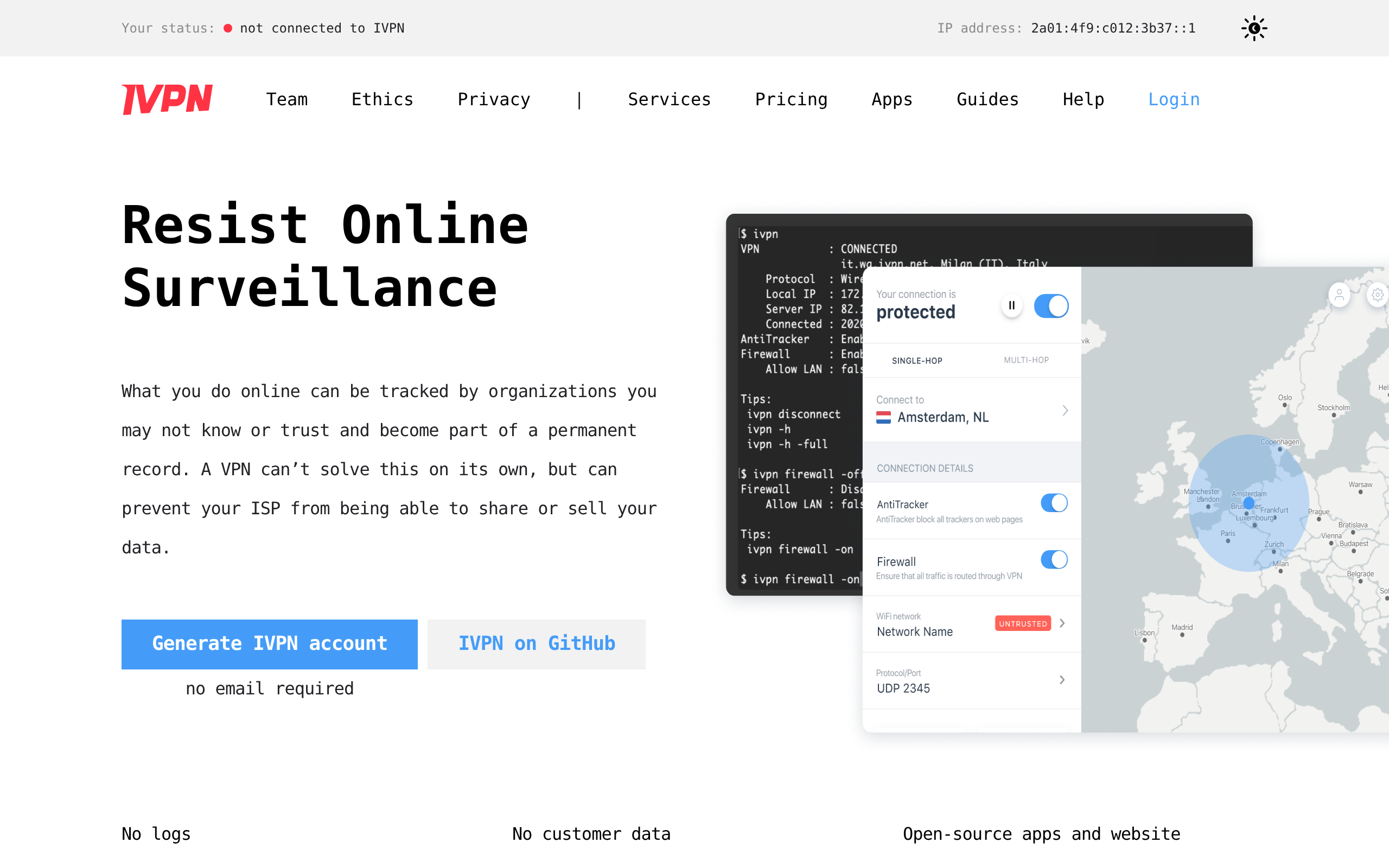The image size is (1389, 868).
Task: Open the Ethics page
Action: point(383,99)
